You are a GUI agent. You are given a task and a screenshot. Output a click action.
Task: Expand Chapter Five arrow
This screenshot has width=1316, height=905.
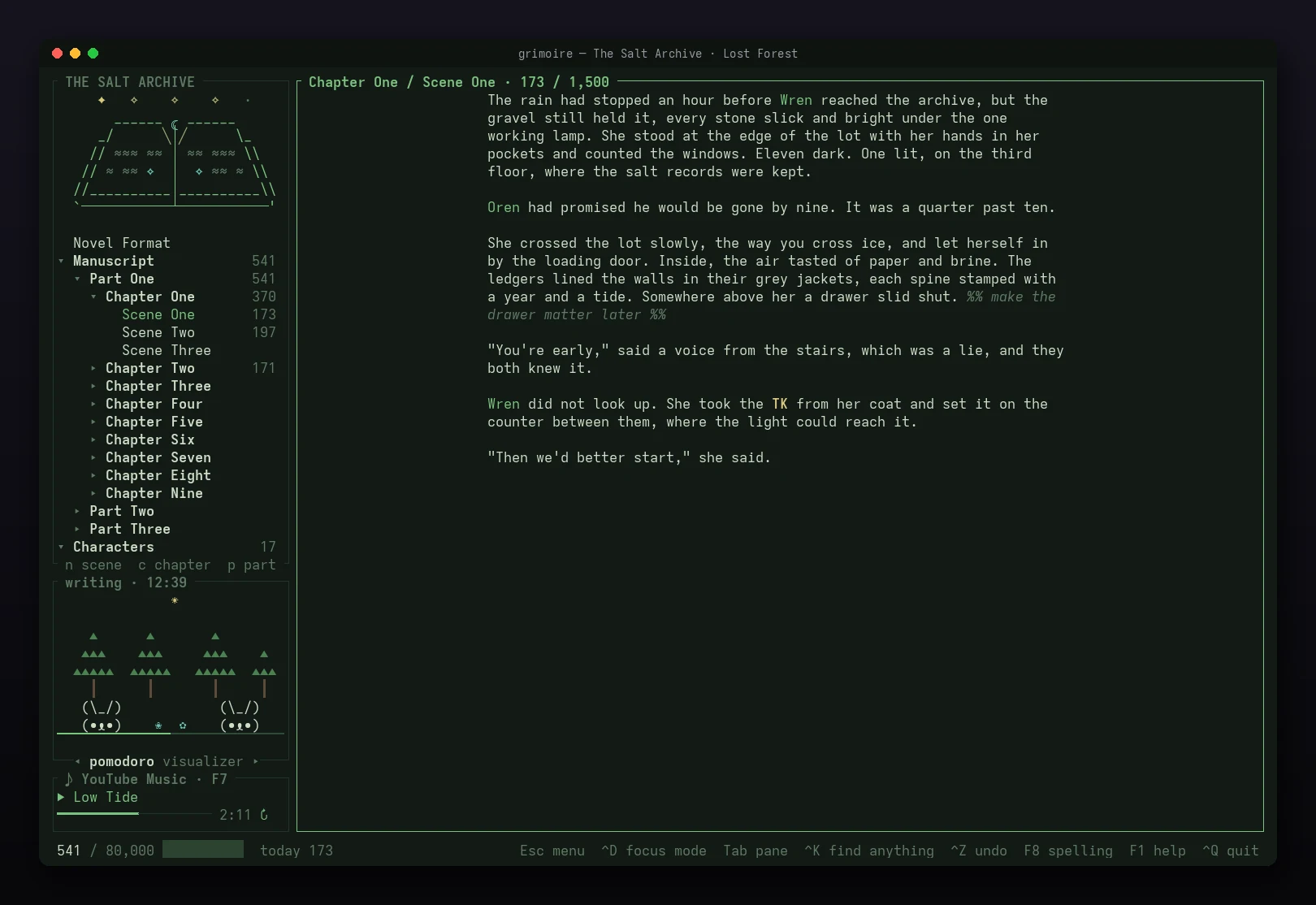click(93, 422)
